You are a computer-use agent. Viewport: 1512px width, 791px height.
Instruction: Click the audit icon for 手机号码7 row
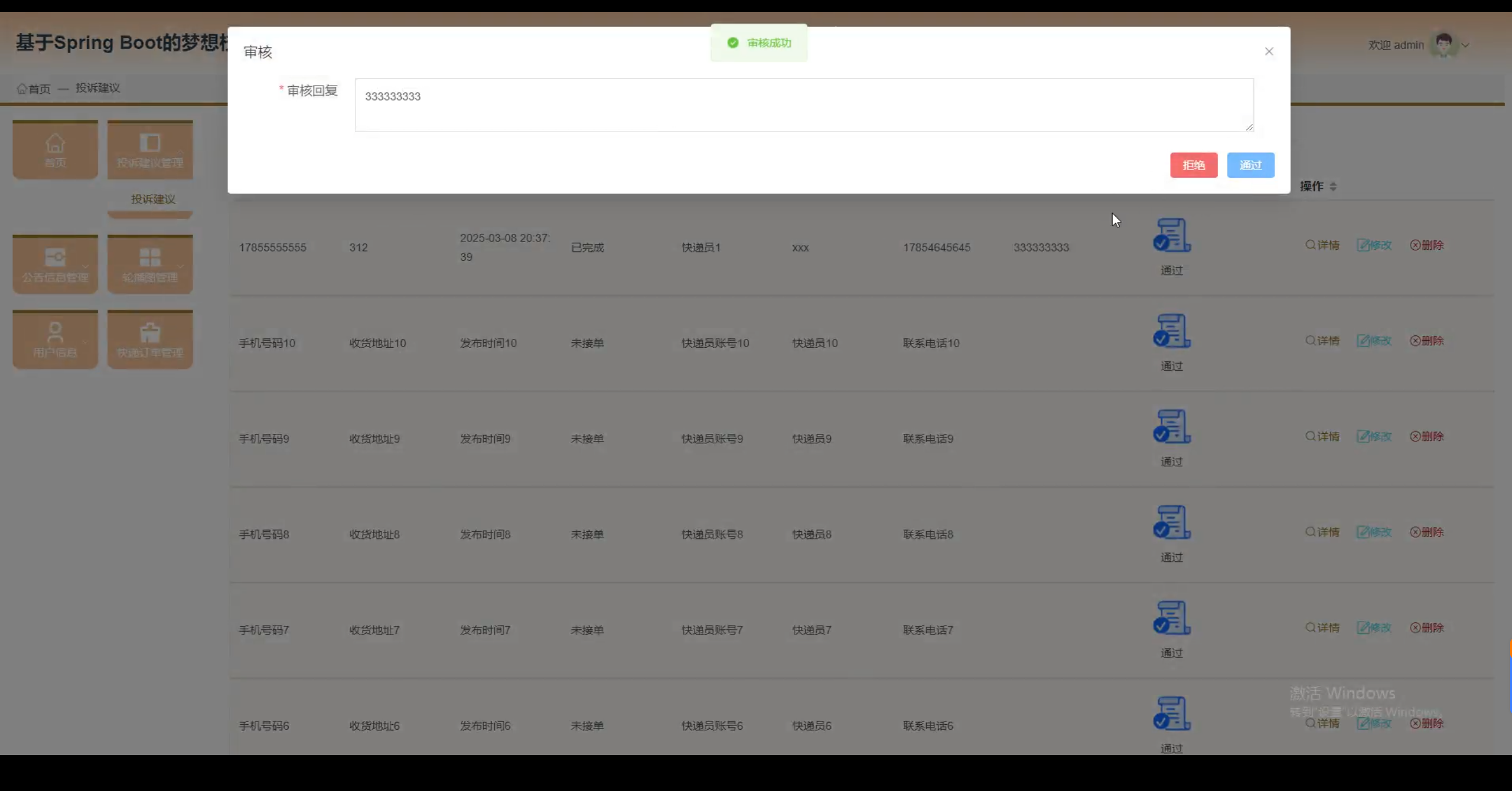click(x=1171, y=618)
